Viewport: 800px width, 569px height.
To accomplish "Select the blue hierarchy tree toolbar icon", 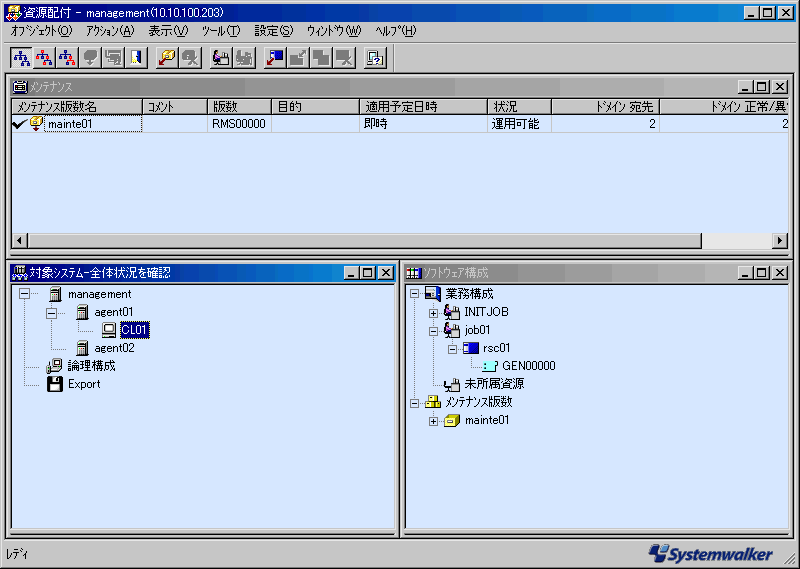I will tap(21, 58).
